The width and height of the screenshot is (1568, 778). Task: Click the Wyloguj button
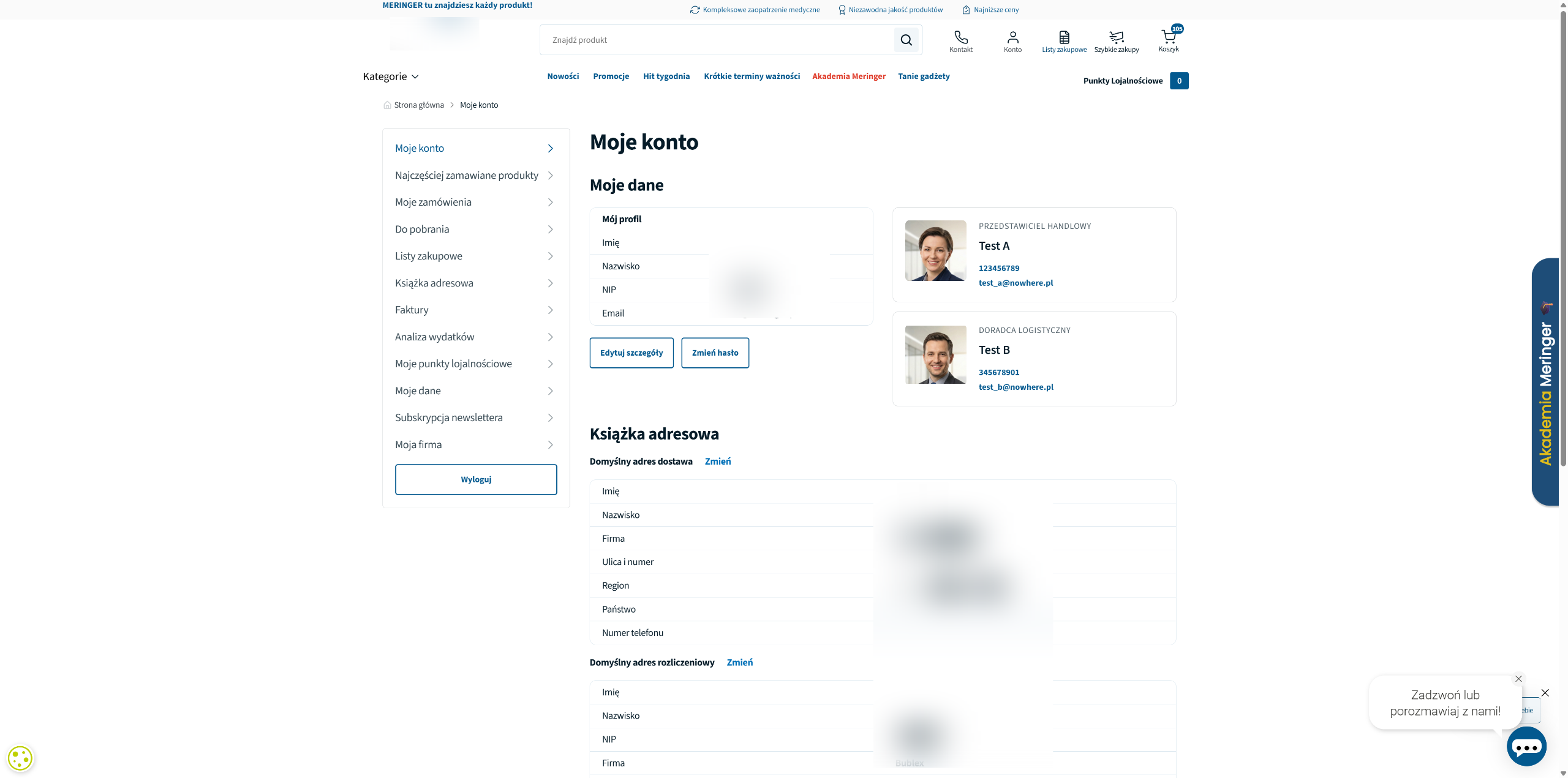point(476,480)
